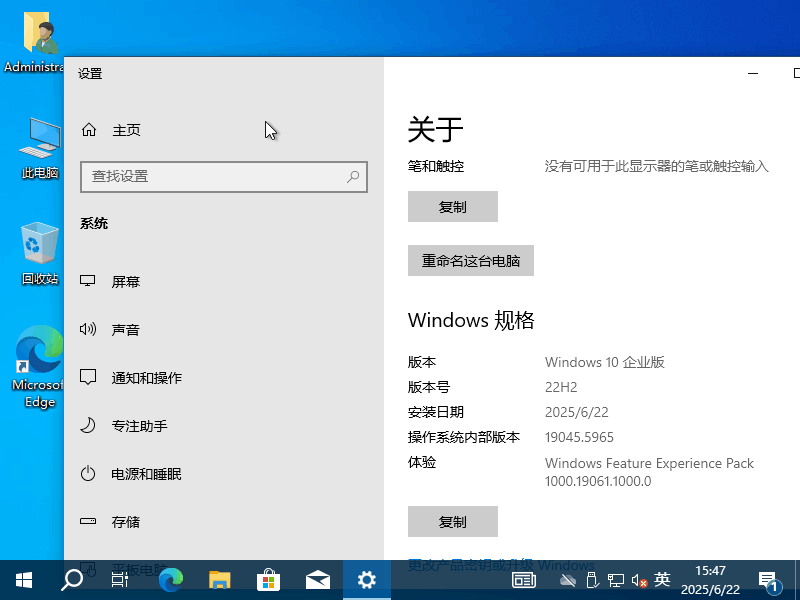This screenshot has width=800, height=600.
Task: Go to the 主页 home icon in Settings
Action: click(89, 130)
